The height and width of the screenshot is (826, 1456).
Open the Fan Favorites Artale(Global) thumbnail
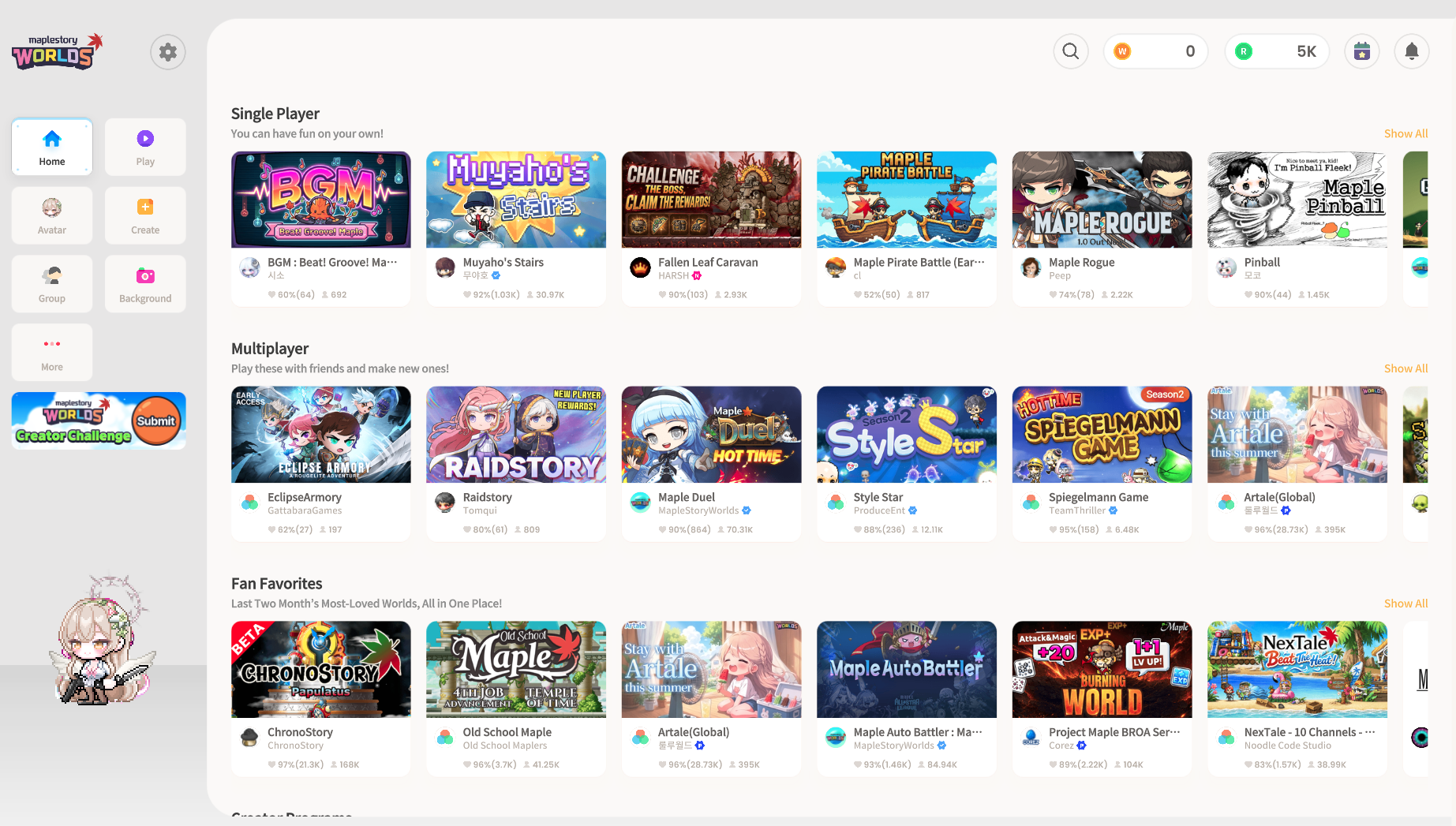tap(712, 670)
